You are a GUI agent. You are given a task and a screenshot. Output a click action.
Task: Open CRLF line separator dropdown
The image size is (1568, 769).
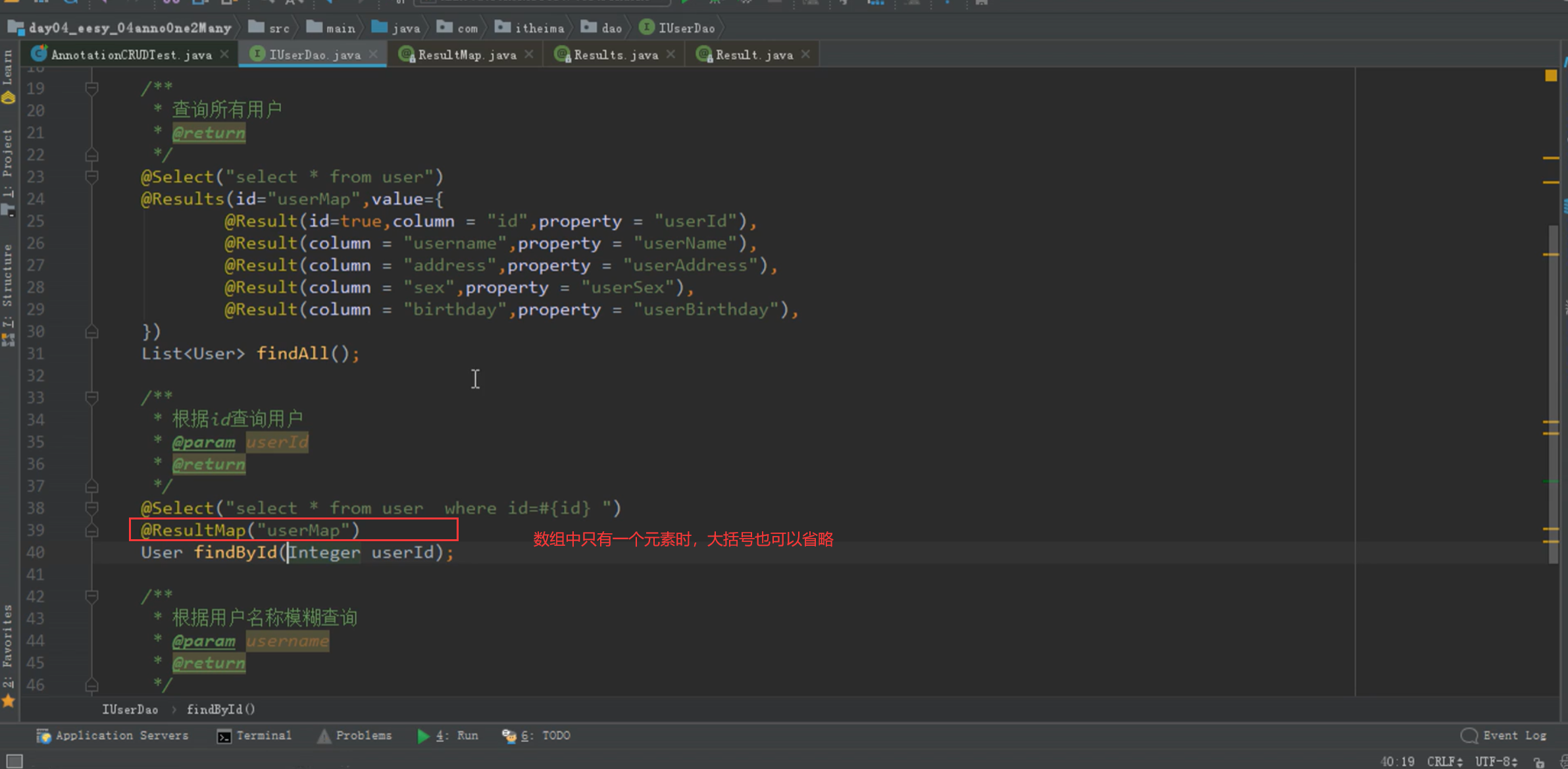(1444, 761)
